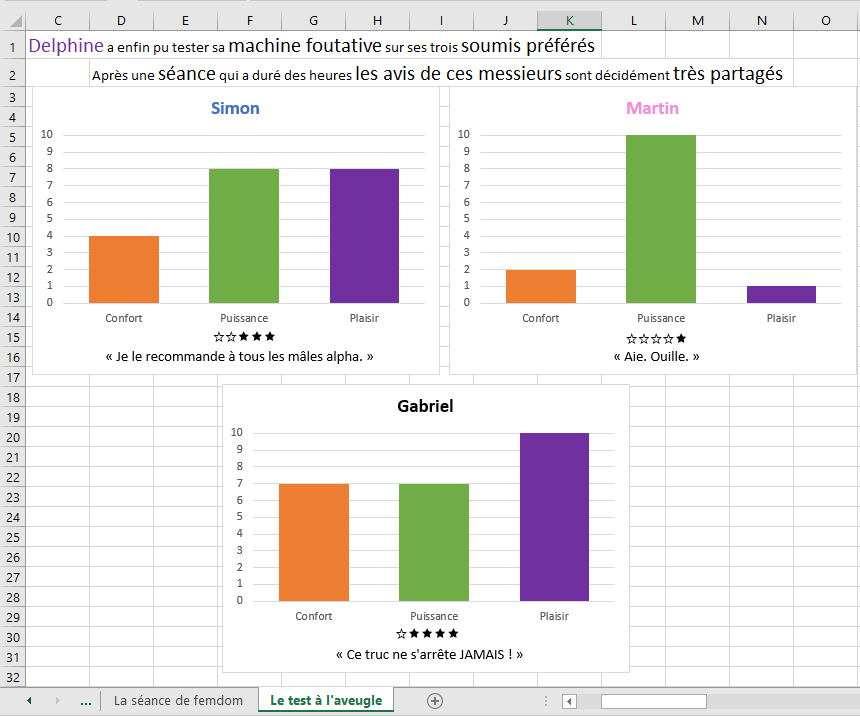Click the "Aie. Ouille." quote text box
The height and width of the screenshot is (716, 860).
point(656,356)
